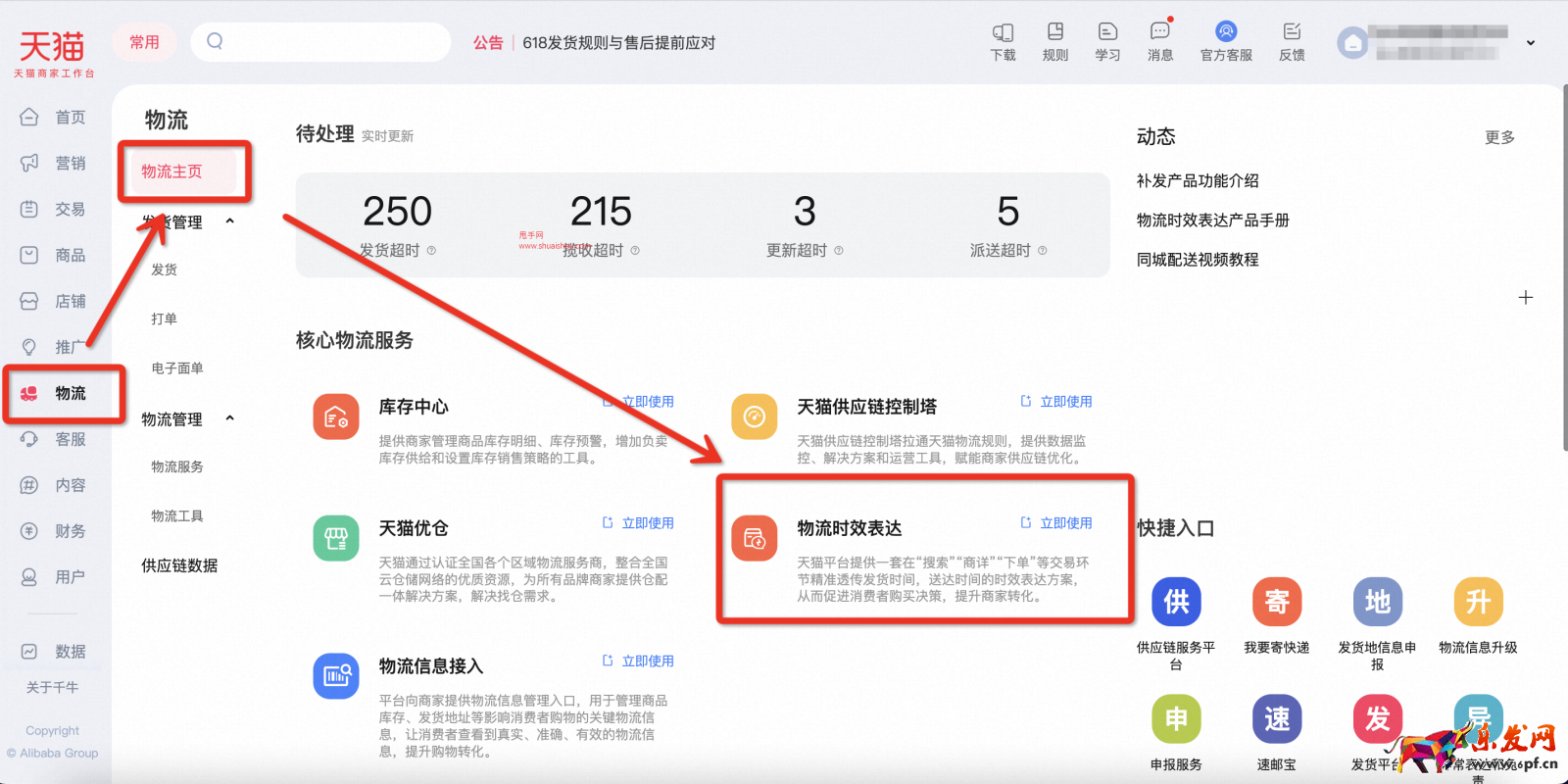Click 更多 in 动态 panel
This screenshot has width=1568, height=784.
pyautogui.click(x=1499, y=138)
